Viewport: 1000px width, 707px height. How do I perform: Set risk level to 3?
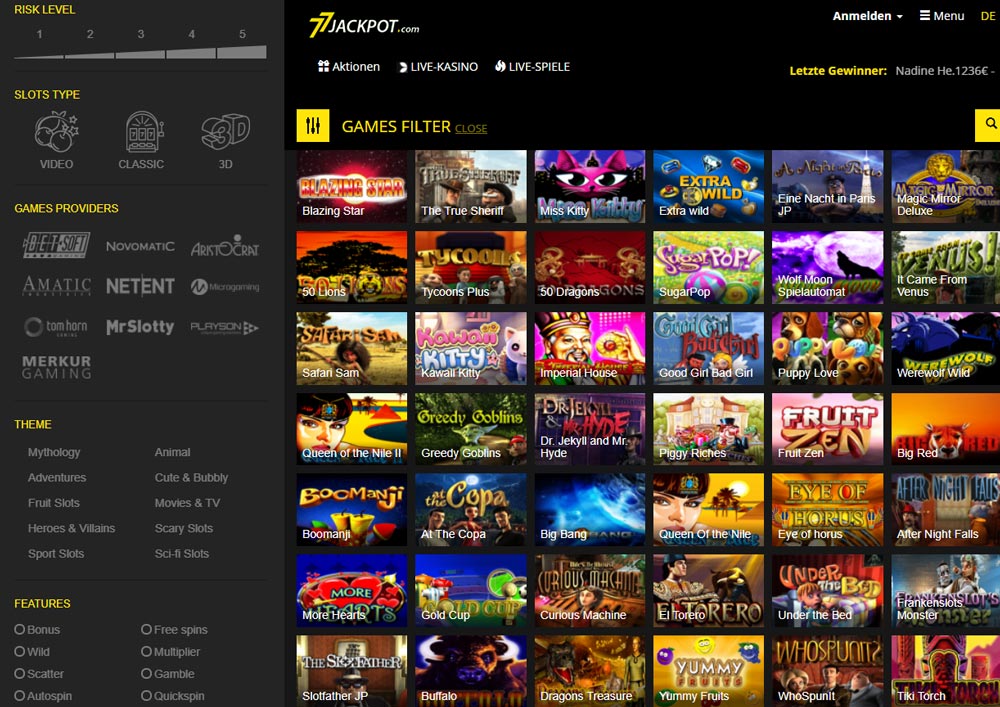tap(140, 45)
